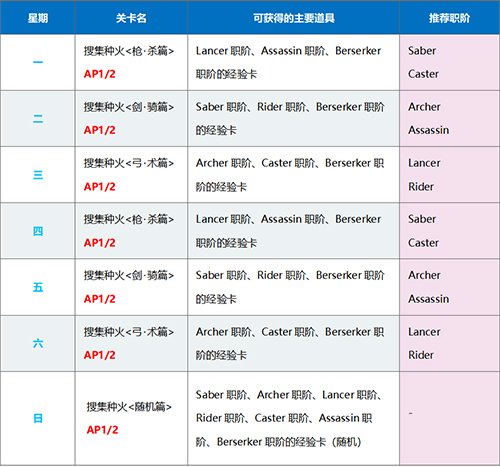The width and height of the screenshot is (500, 467).
Task: Click the 经验卡（随机）item text in the 日 row
Action: coord(289,418)
